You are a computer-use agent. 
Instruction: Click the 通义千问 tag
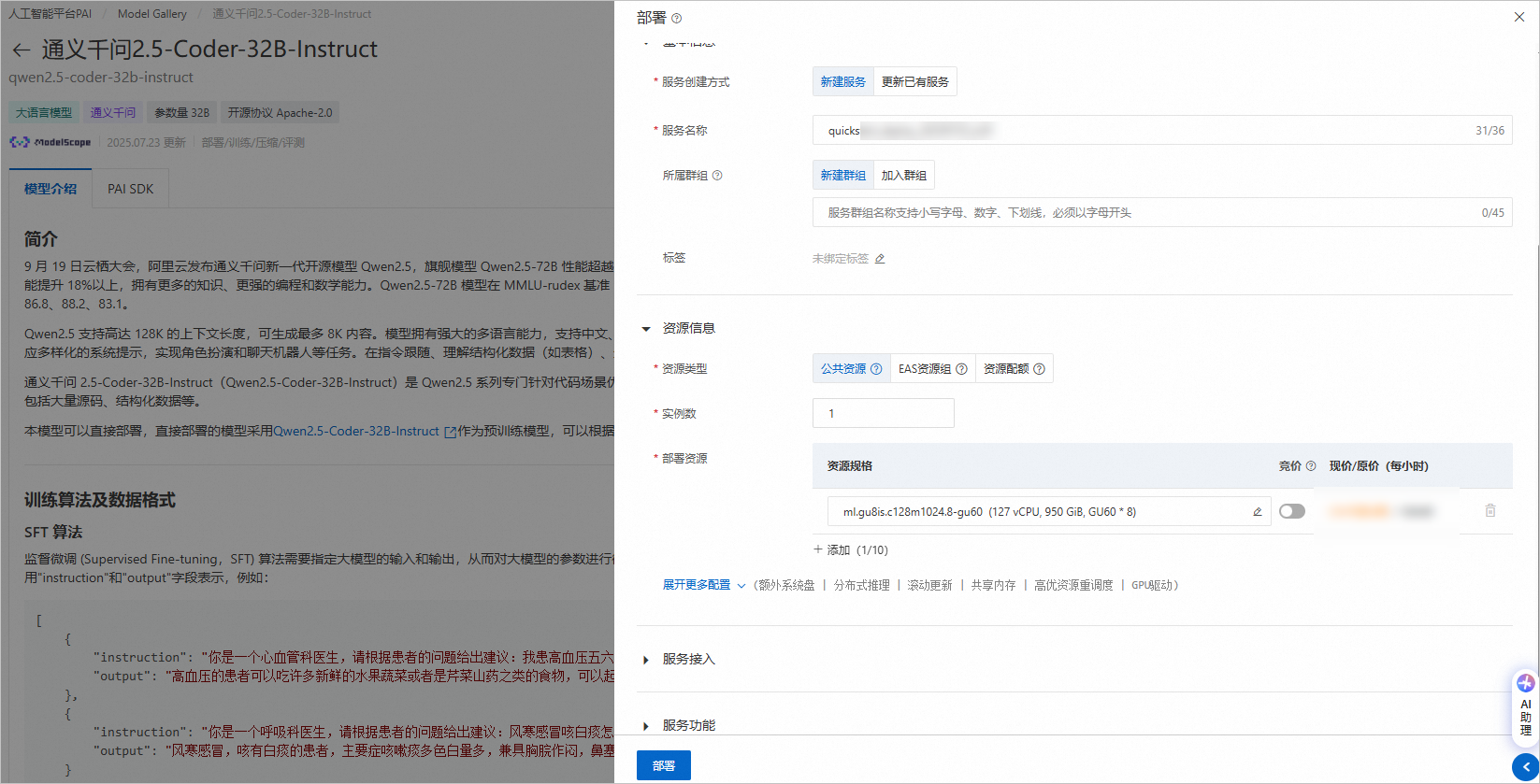(113, 113)
